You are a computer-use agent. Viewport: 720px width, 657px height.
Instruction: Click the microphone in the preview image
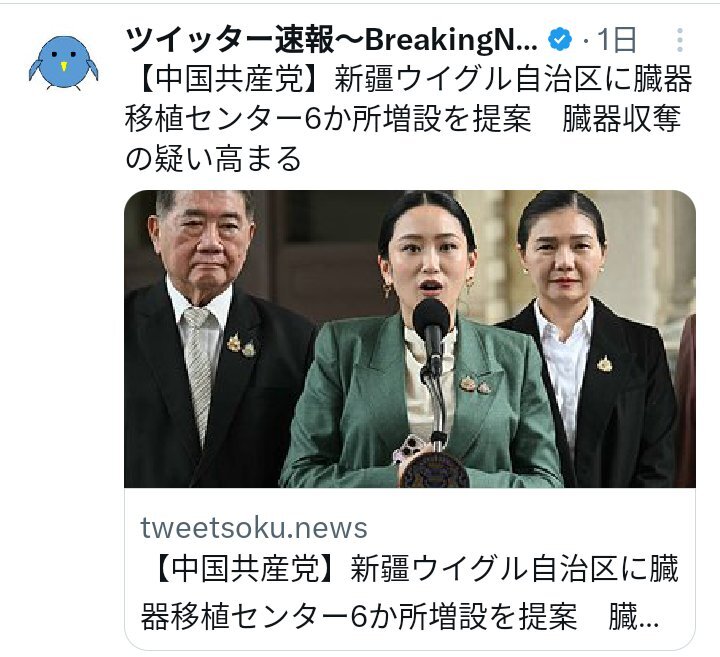[x=431, y=333]
